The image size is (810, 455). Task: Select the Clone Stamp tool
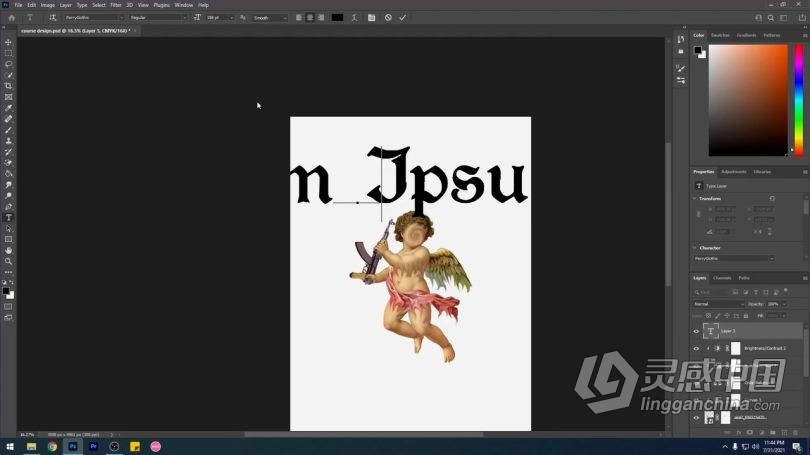click(8, 140)
